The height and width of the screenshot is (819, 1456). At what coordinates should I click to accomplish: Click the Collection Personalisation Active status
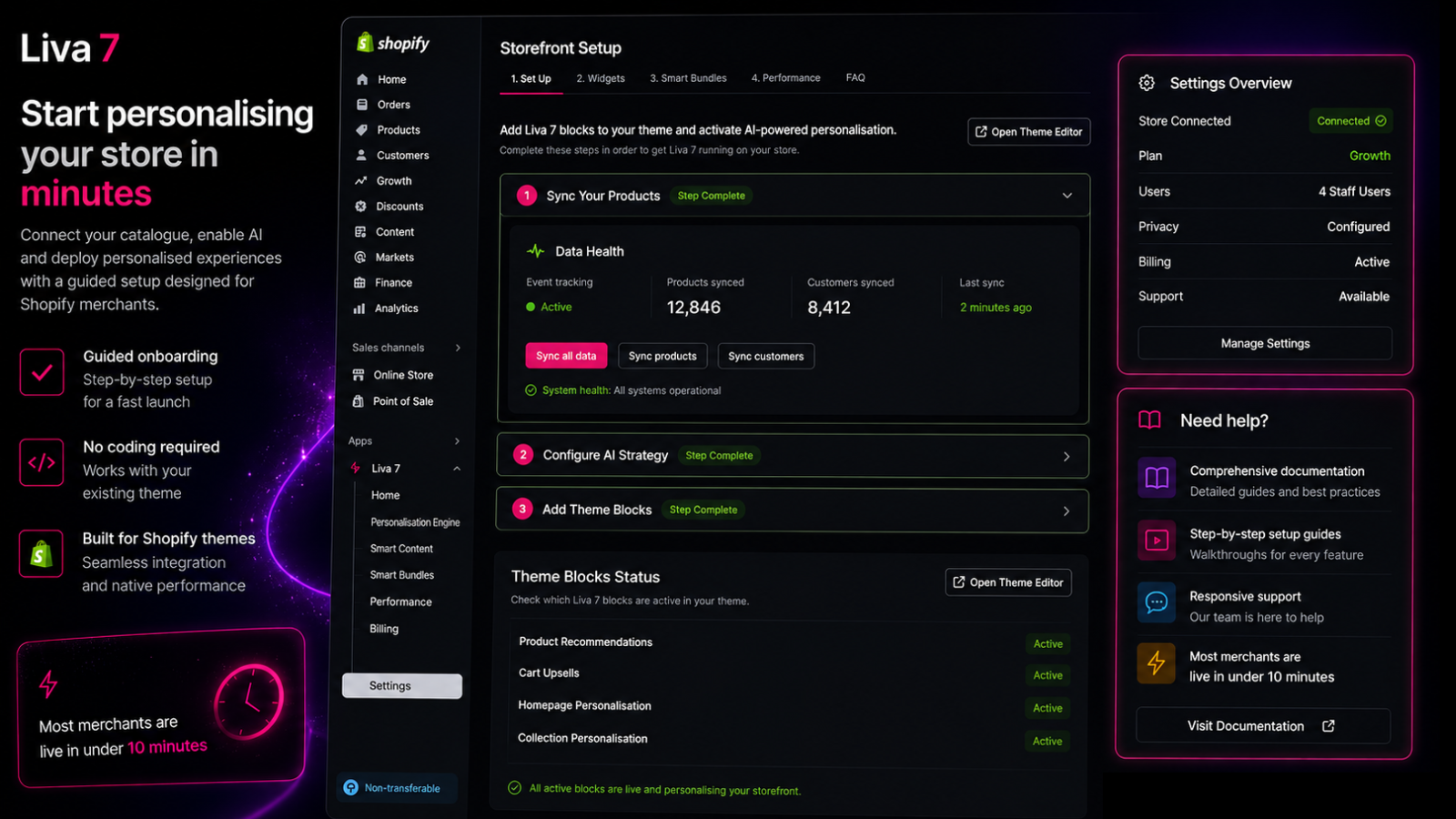pos(1047,742)
